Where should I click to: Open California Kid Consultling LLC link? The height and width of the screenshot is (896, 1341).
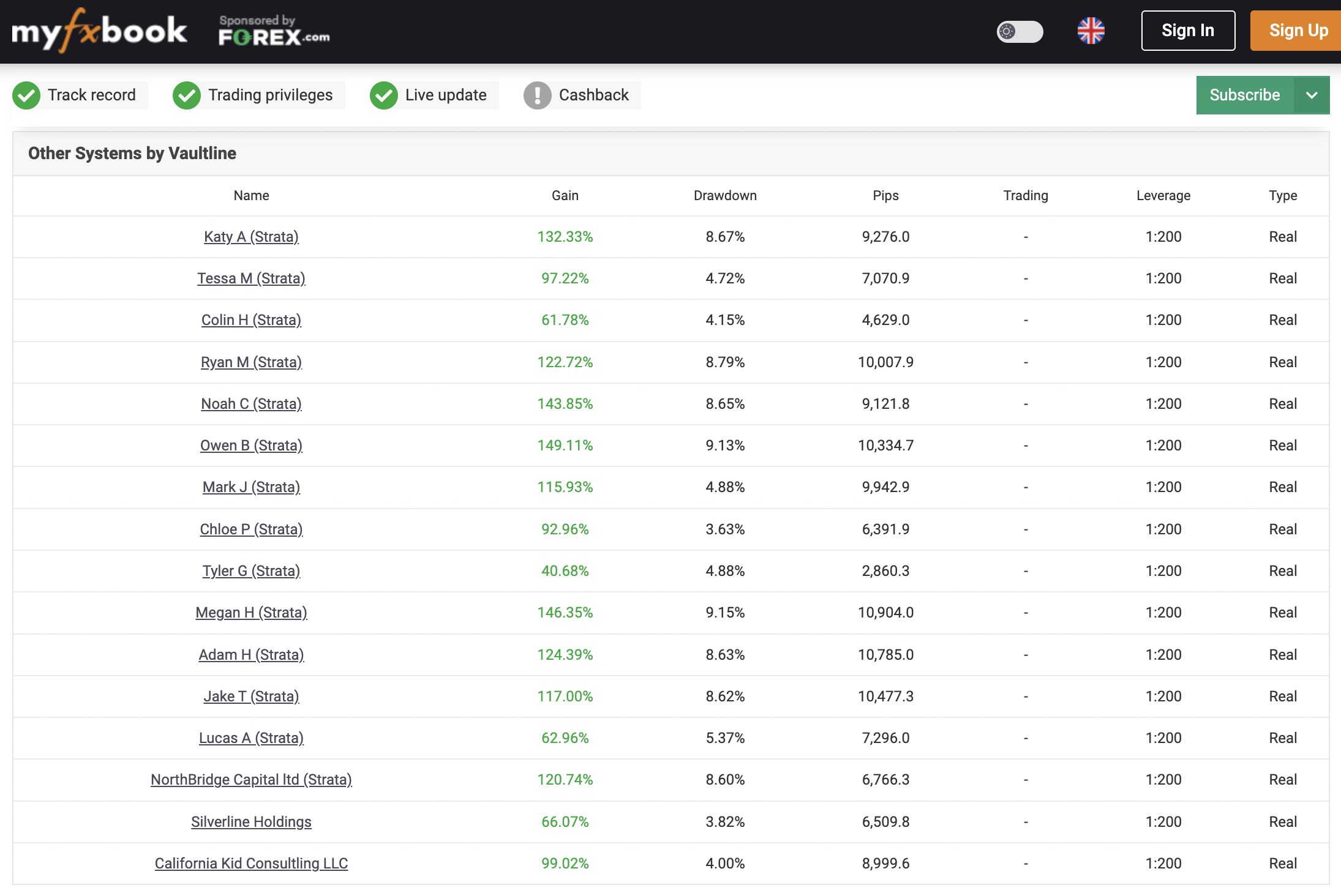coord(251,864)
